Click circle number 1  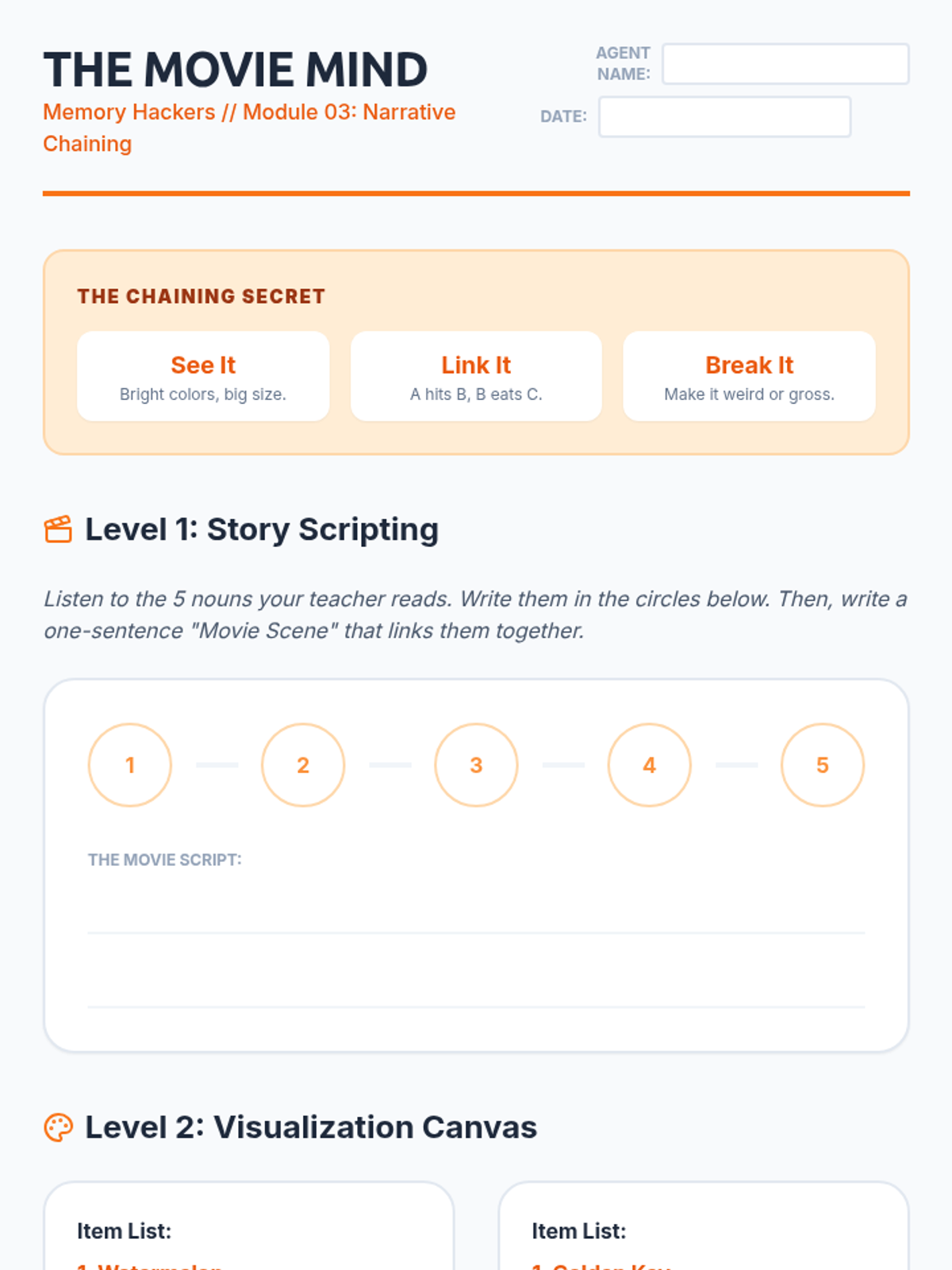point(130,765)
